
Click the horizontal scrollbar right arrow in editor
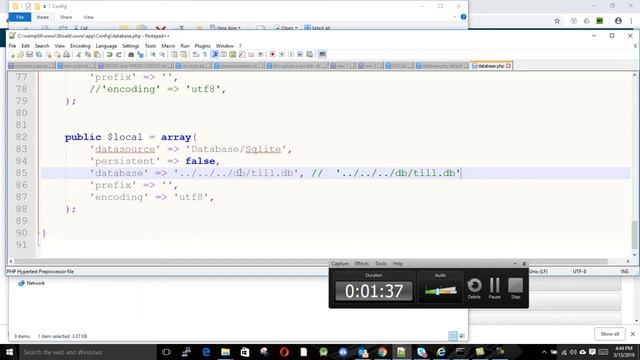point(628,261)
